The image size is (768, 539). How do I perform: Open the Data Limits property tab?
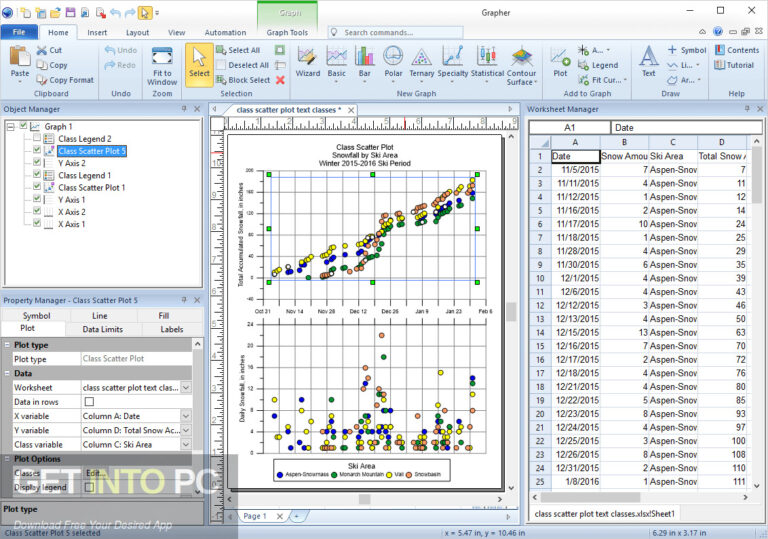pos(102,329)
